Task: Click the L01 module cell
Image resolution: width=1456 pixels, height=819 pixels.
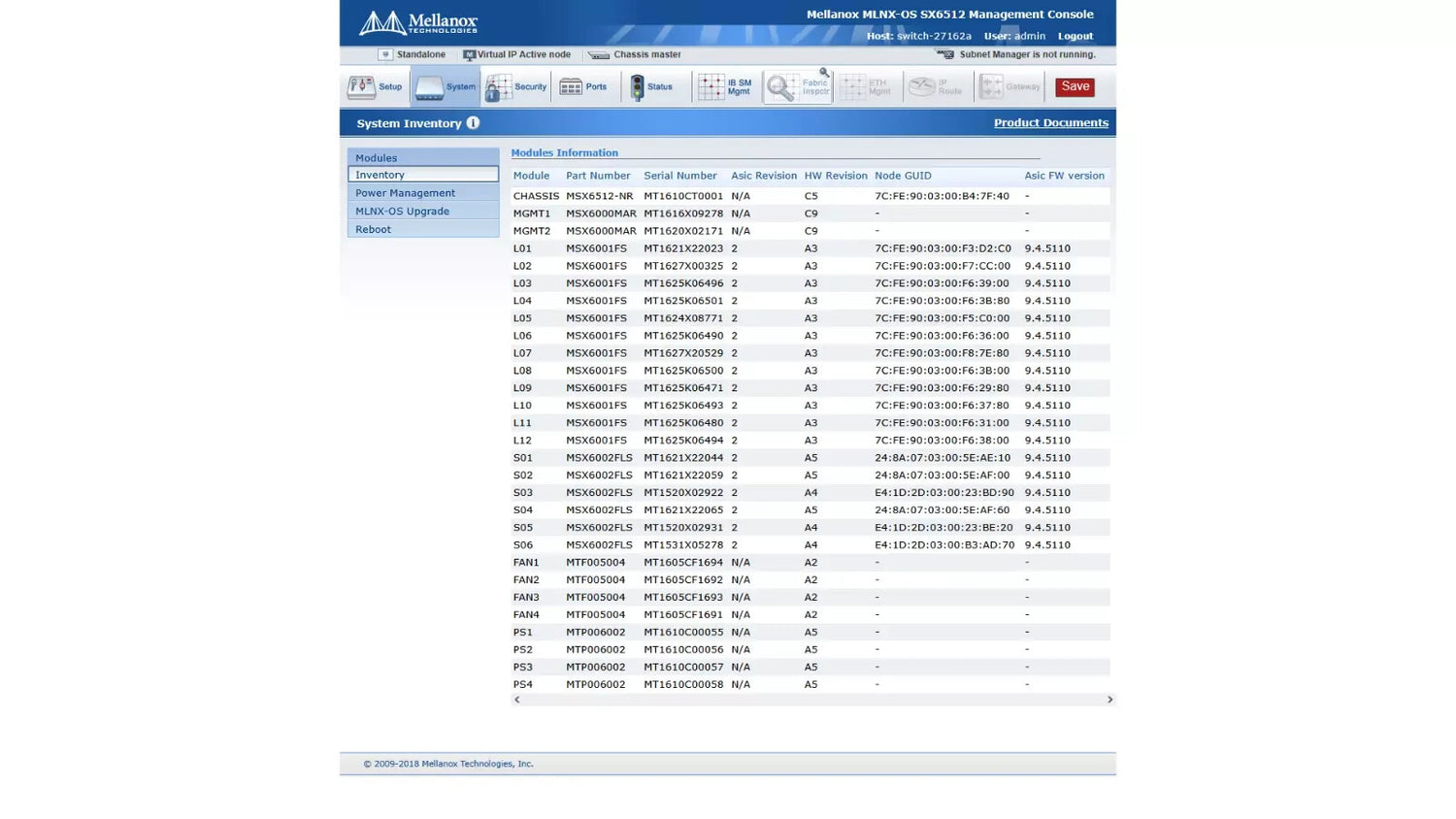Action: 522,248
